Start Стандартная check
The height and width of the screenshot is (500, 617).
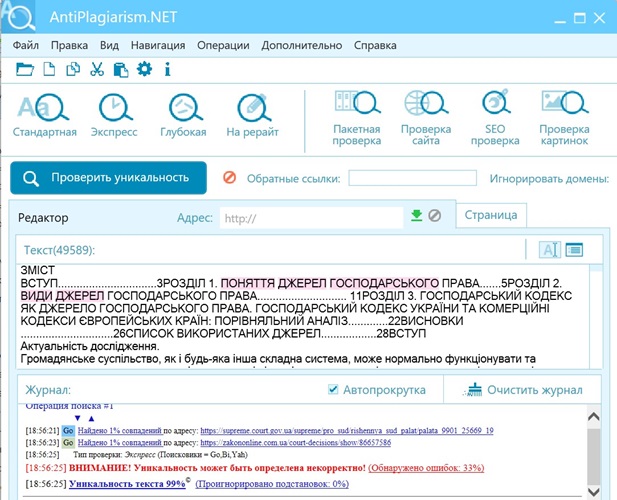[x=44, y=116]
